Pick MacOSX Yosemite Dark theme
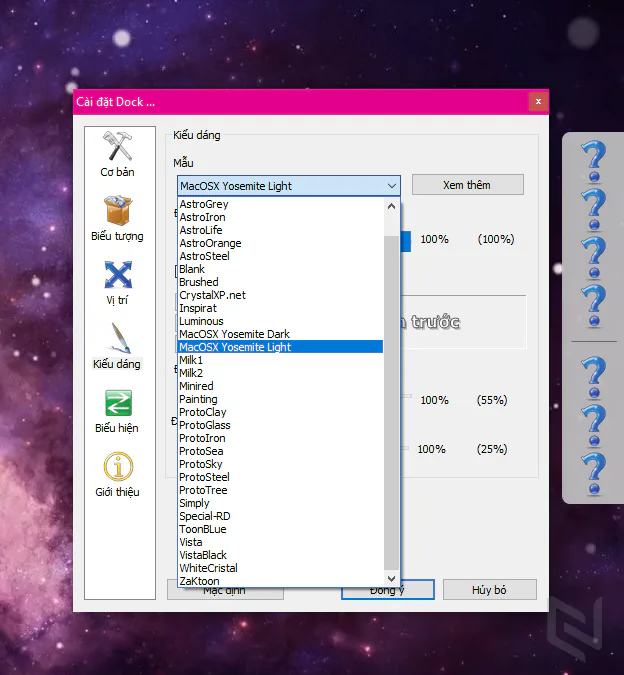624x675 pixels. click(280, 334)
